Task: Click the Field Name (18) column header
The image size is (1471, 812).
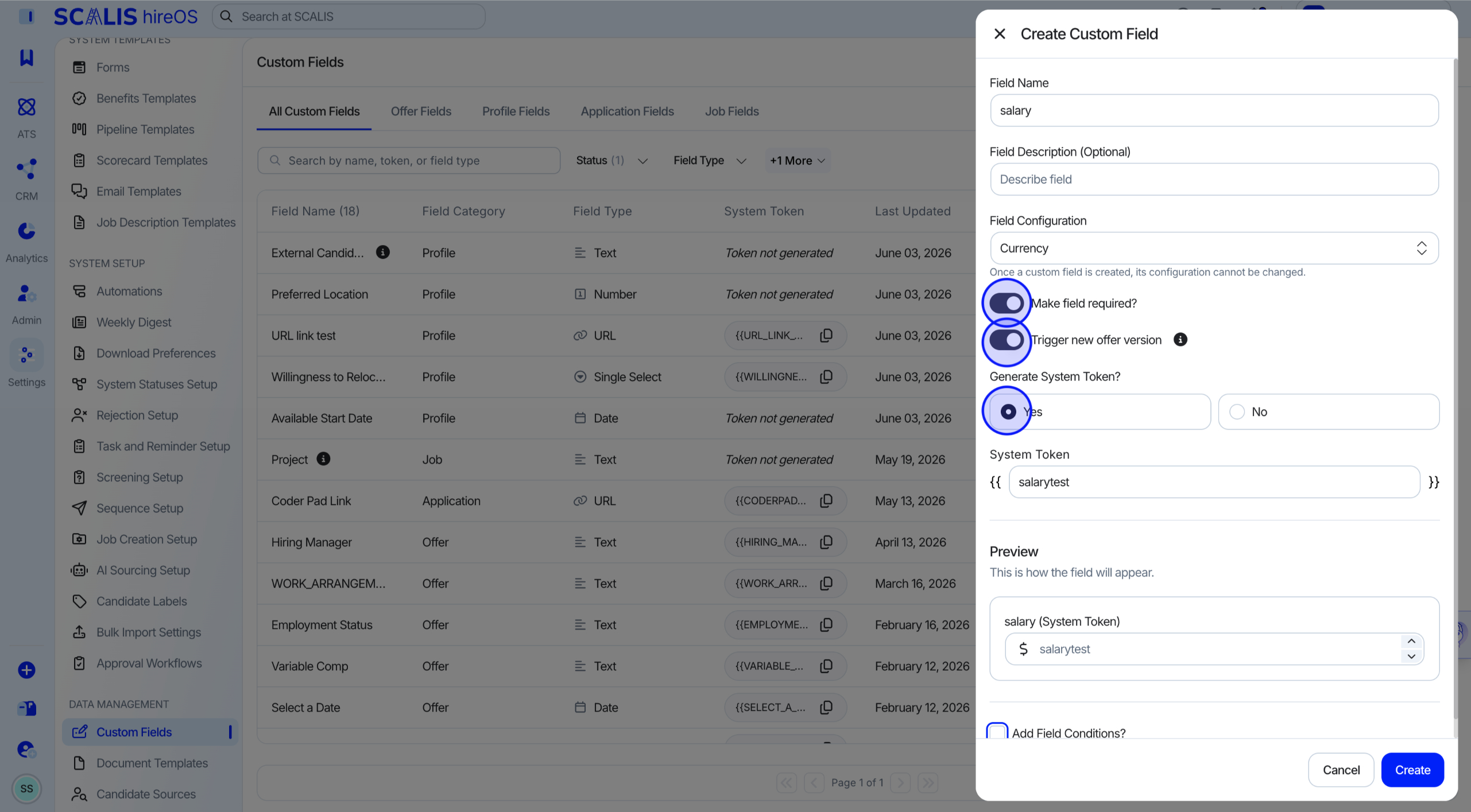Action: 315,211
